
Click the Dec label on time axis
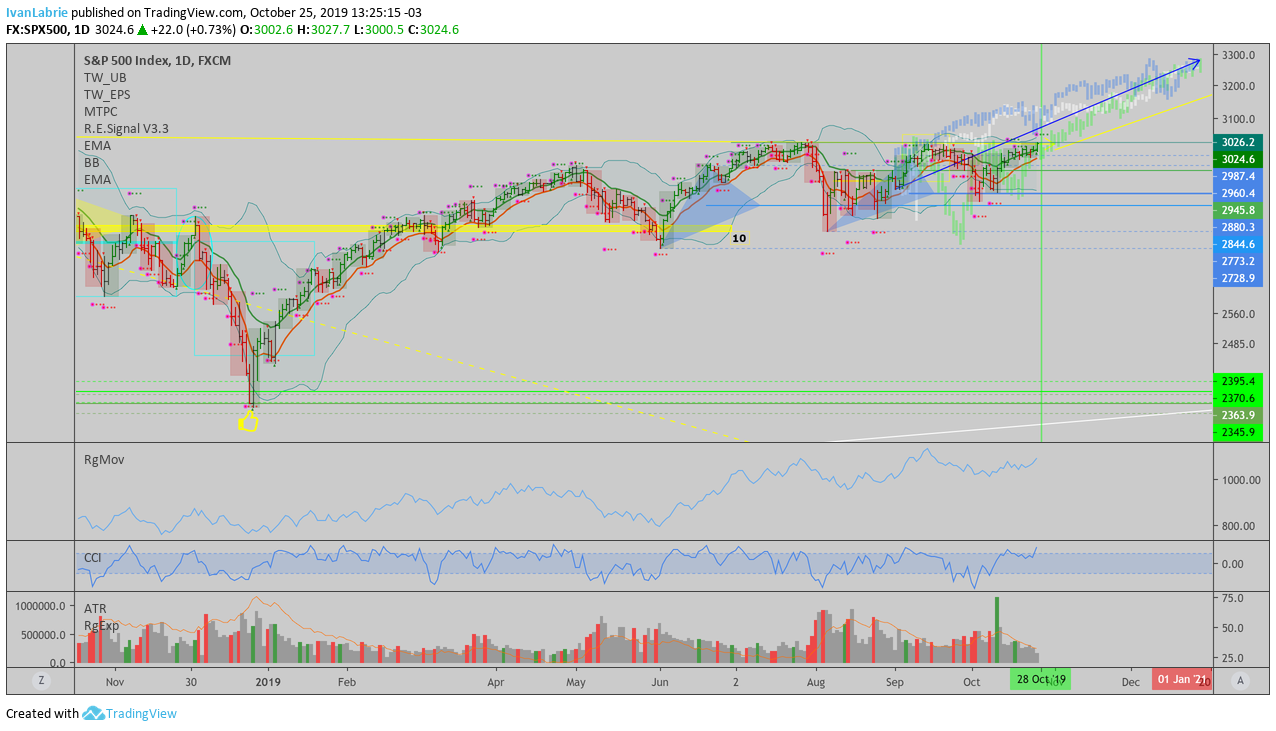(x=1130, y=682)
